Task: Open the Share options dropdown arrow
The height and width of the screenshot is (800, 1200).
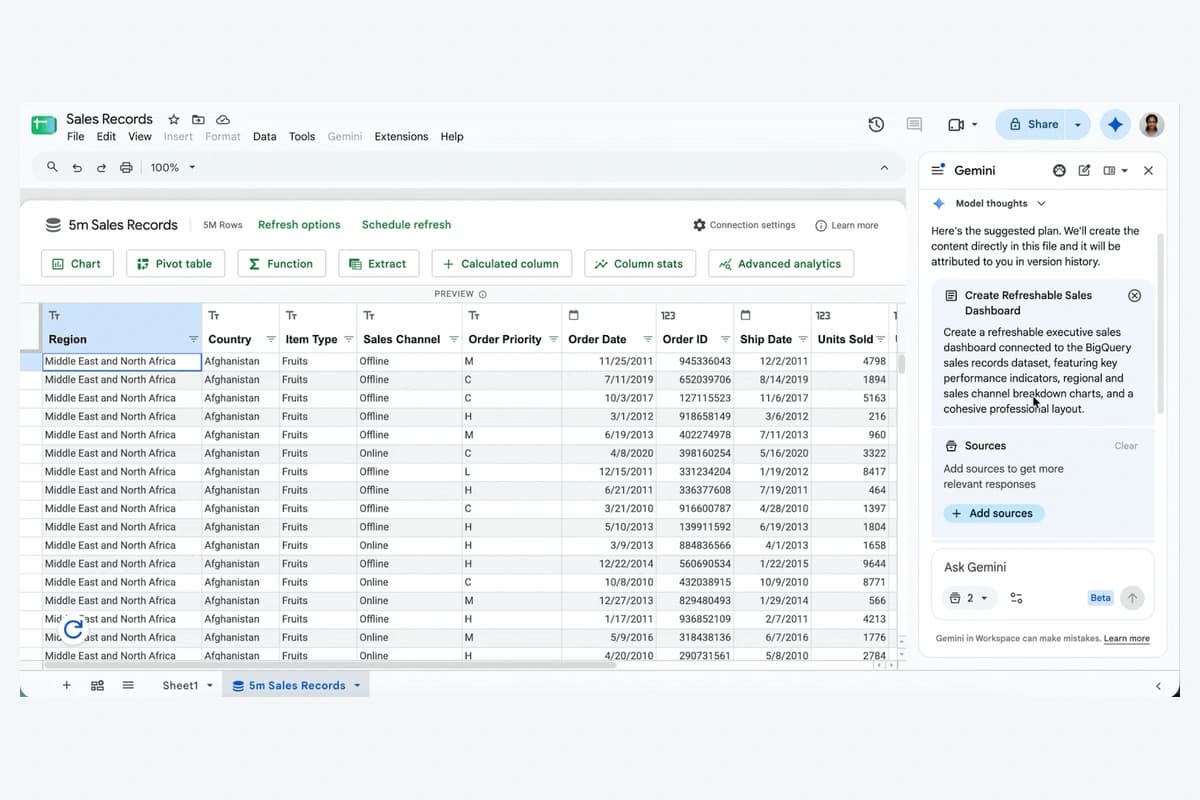Action: pyautogui.click(x=1078, y=125)
